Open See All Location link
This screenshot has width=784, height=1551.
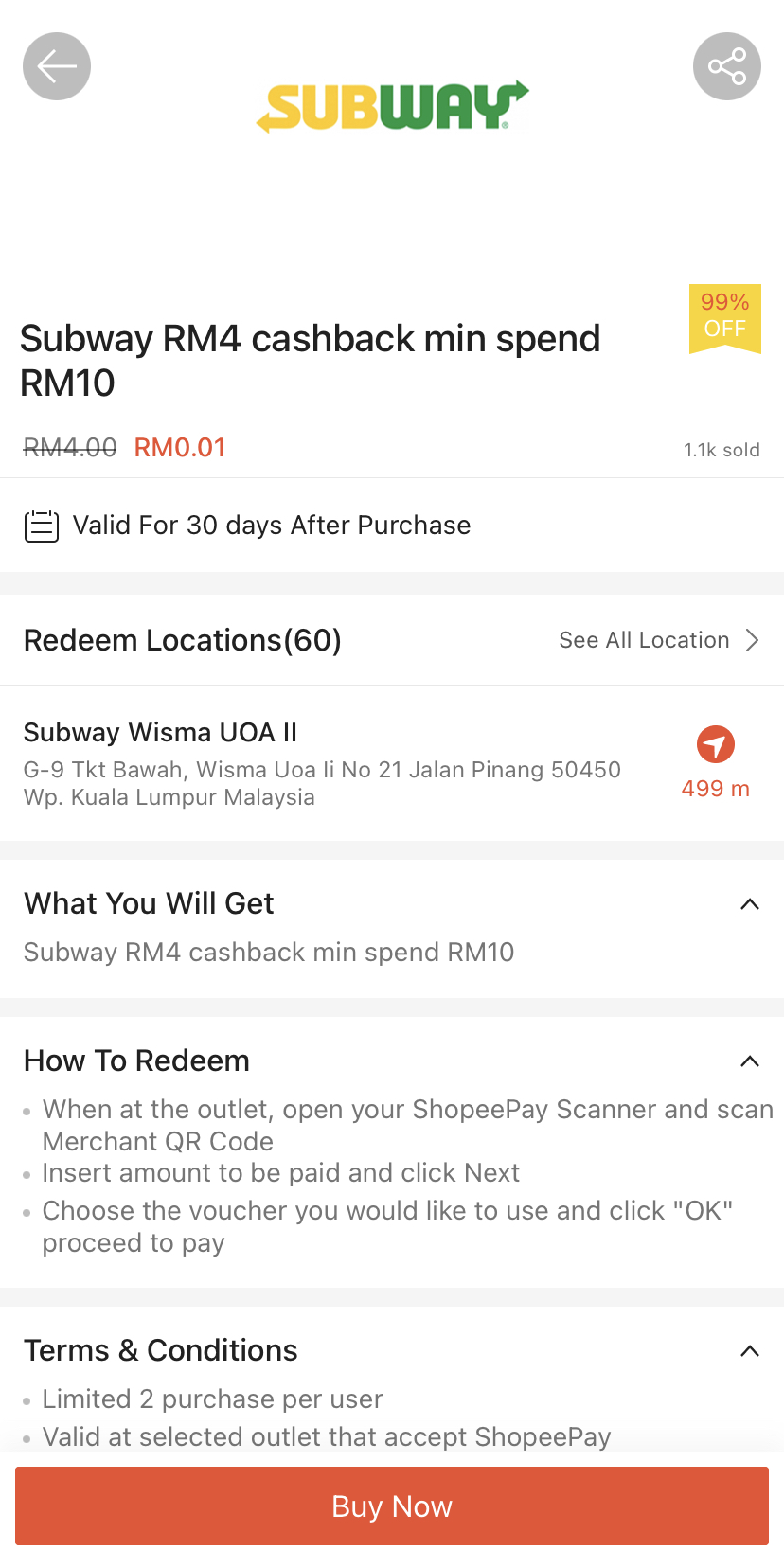pyautogui.click(x=644, y=640)
